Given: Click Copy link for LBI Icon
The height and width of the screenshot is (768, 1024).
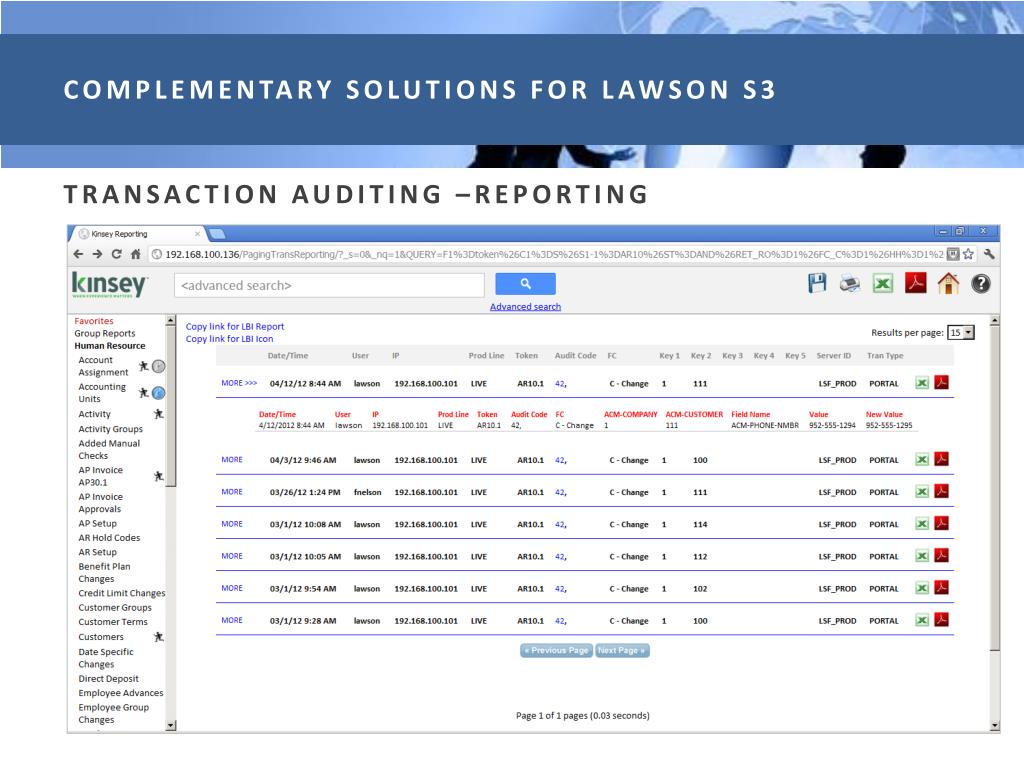Looking at the screenshot, I should pos(229,338).
